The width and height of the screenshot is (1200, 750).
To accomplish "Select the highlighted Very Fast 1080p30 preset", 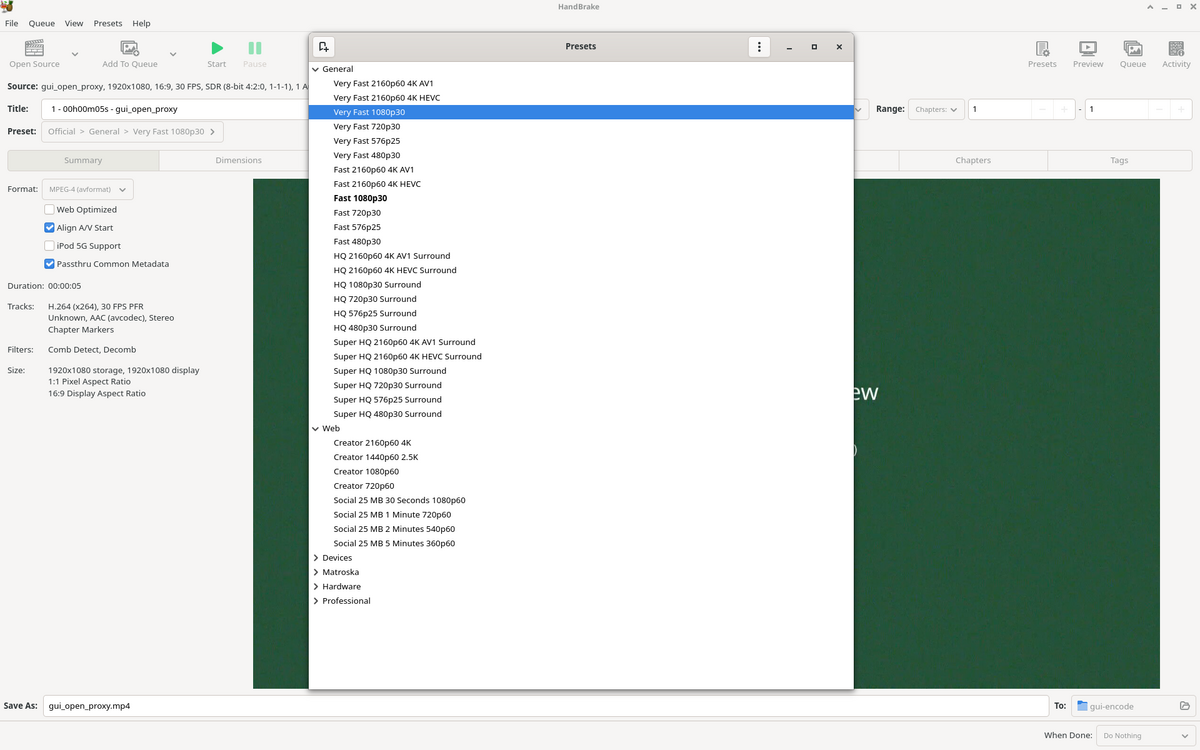I will point(581,112).
